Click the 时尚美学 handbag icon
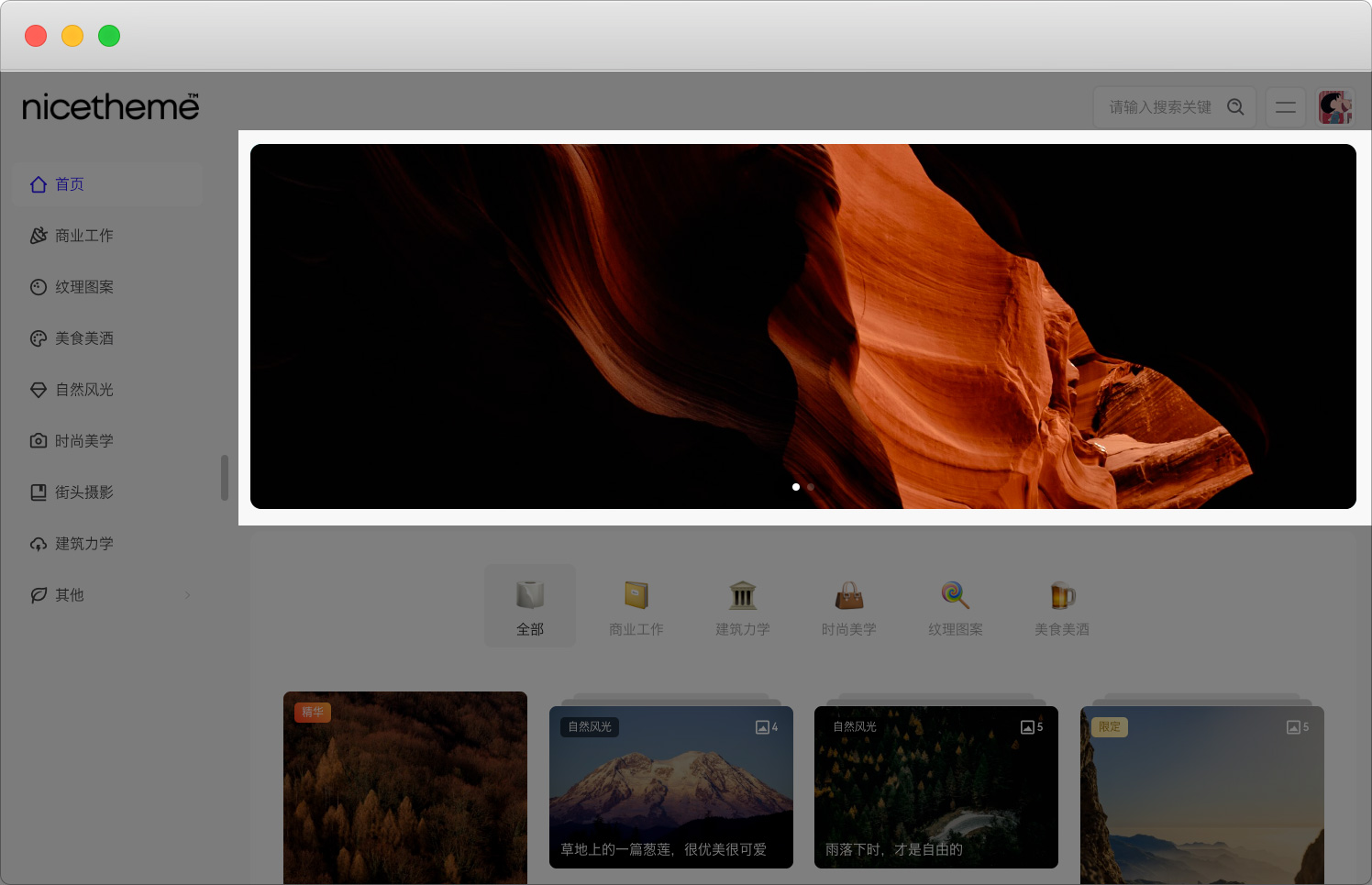 pyautogui.click(x=849, y=594)
